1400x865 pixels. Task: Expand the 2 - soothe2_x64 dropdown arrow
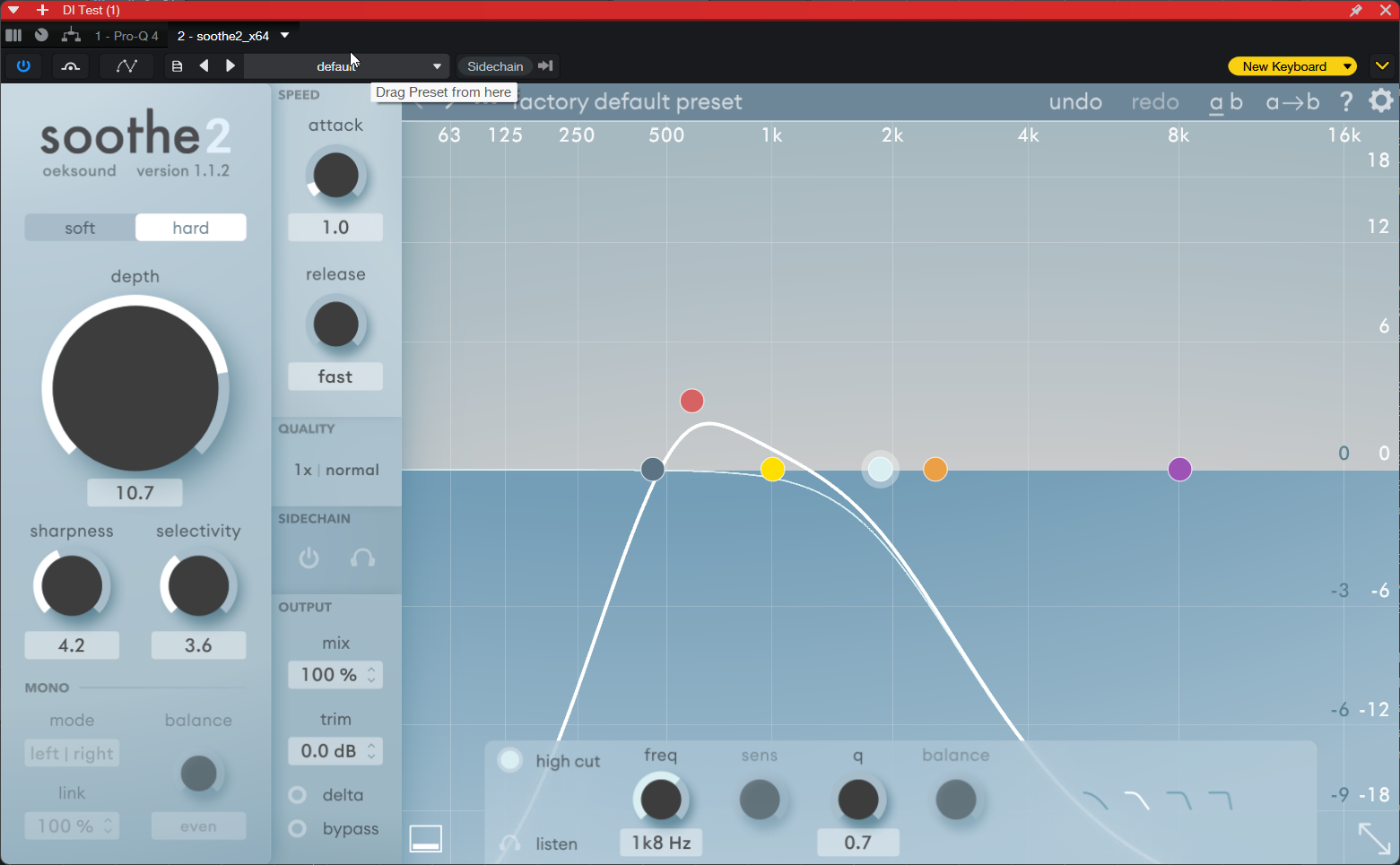pos(284,36)
